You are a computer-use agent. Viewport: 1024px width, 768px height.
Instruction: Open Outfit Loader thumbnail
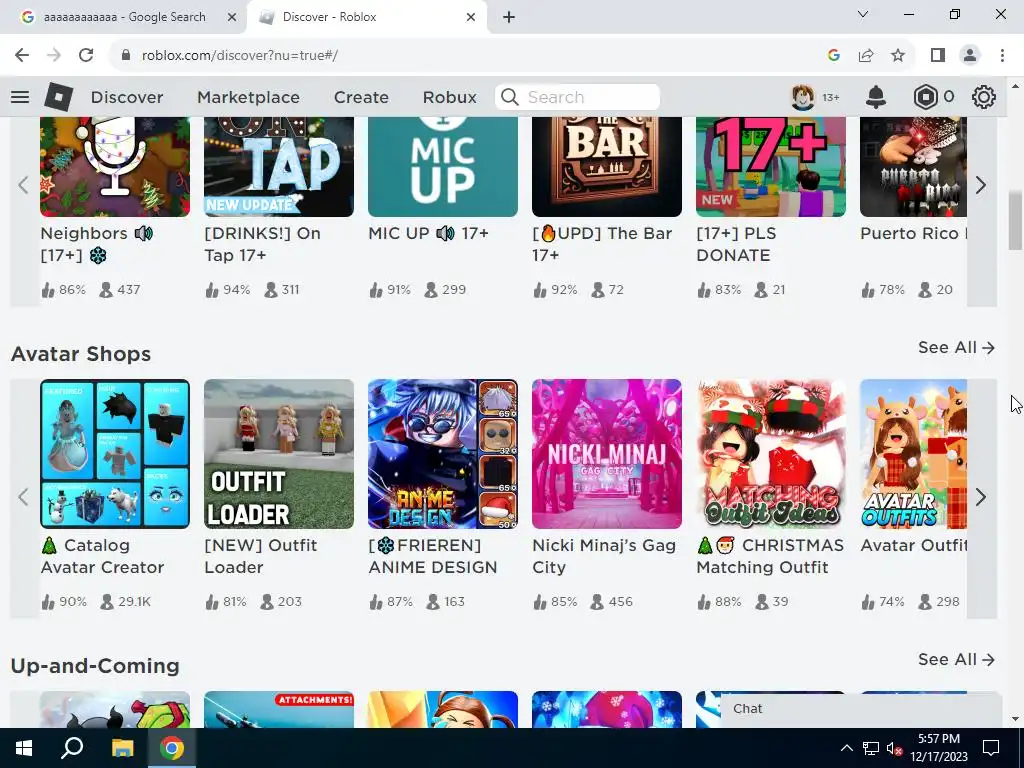pos(279,454)
